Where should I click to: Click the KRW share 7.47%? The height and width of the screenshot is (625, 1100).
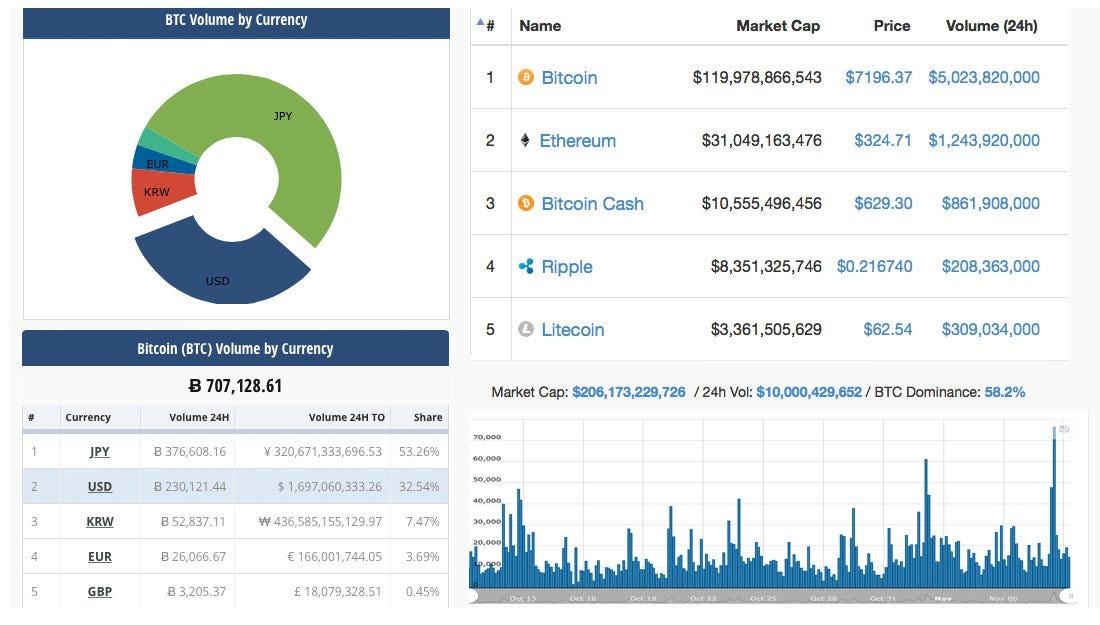point(422,522)
